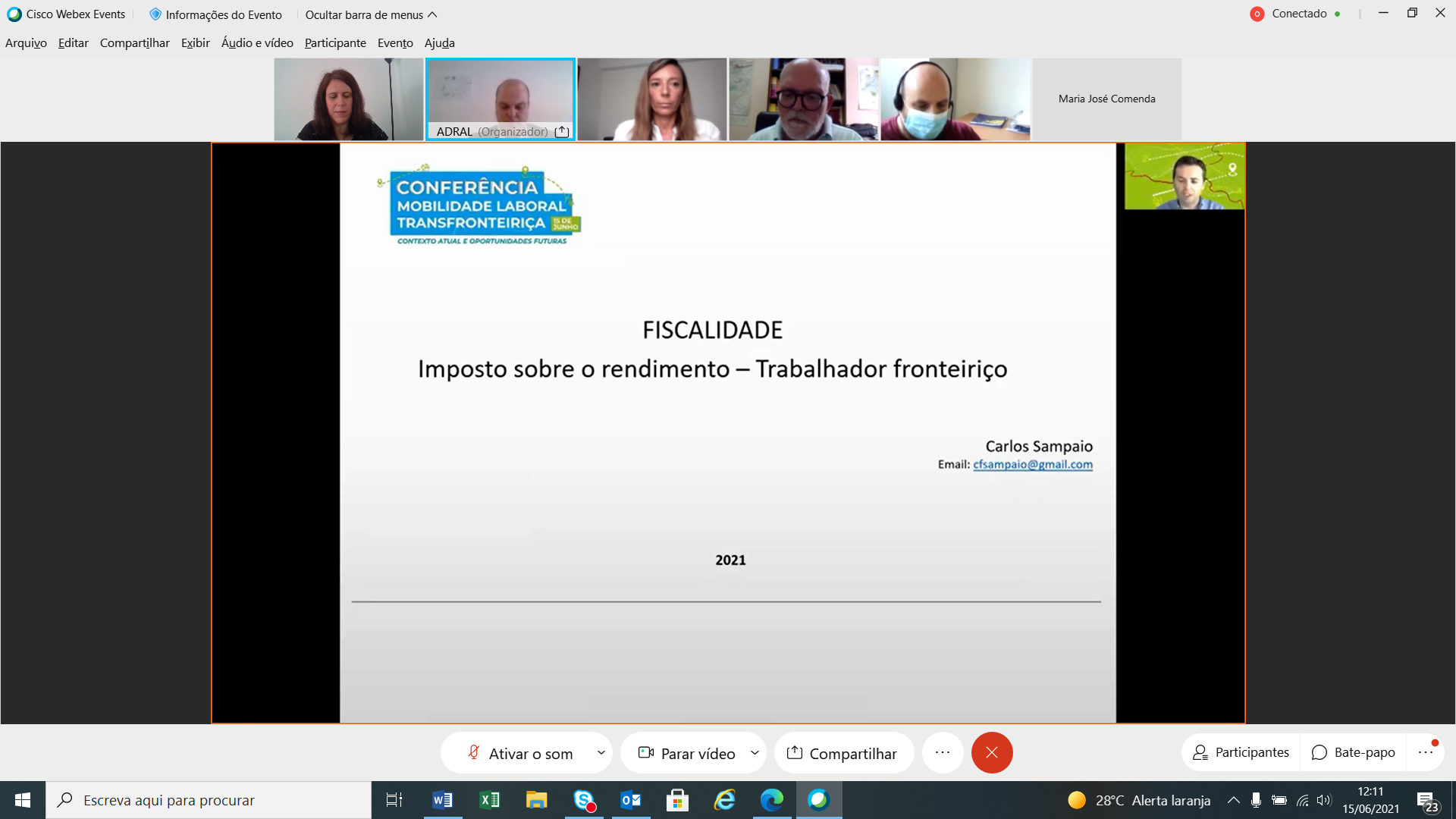Open Skype from the taskbar
The image size is (1456, 819).
click(x=584, y=800)
